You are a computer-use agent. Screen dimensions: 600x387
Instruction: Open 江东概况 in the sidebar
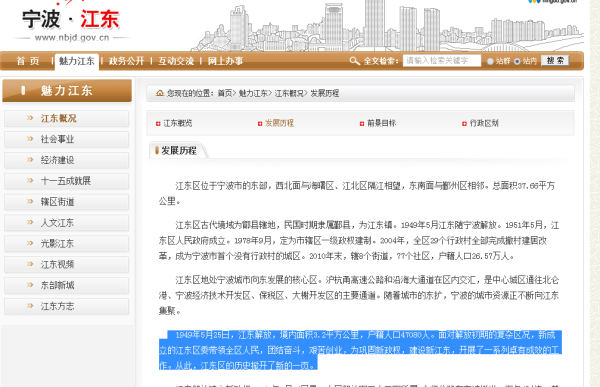(67, 118)
